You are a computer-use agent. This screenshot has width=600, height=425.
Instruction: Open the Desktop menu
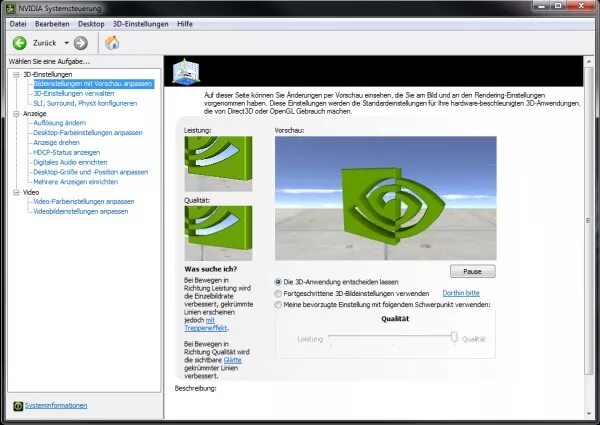click(91, 24)
